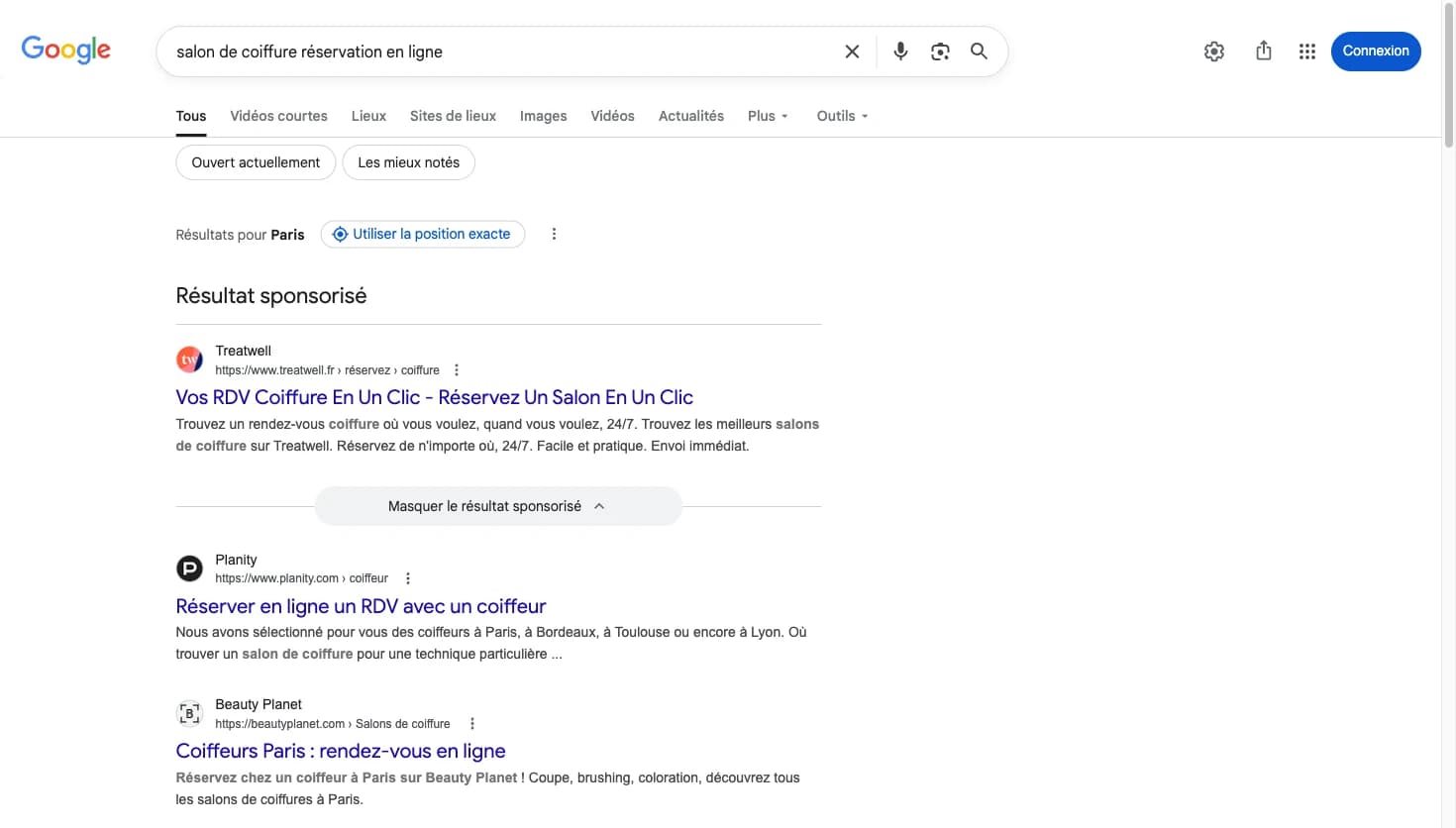The height and width of the screenshot is (828, 1456).
Task: Collapse 'Masquer le résultat sponsorisé'
Action: [x=497, y=505]
